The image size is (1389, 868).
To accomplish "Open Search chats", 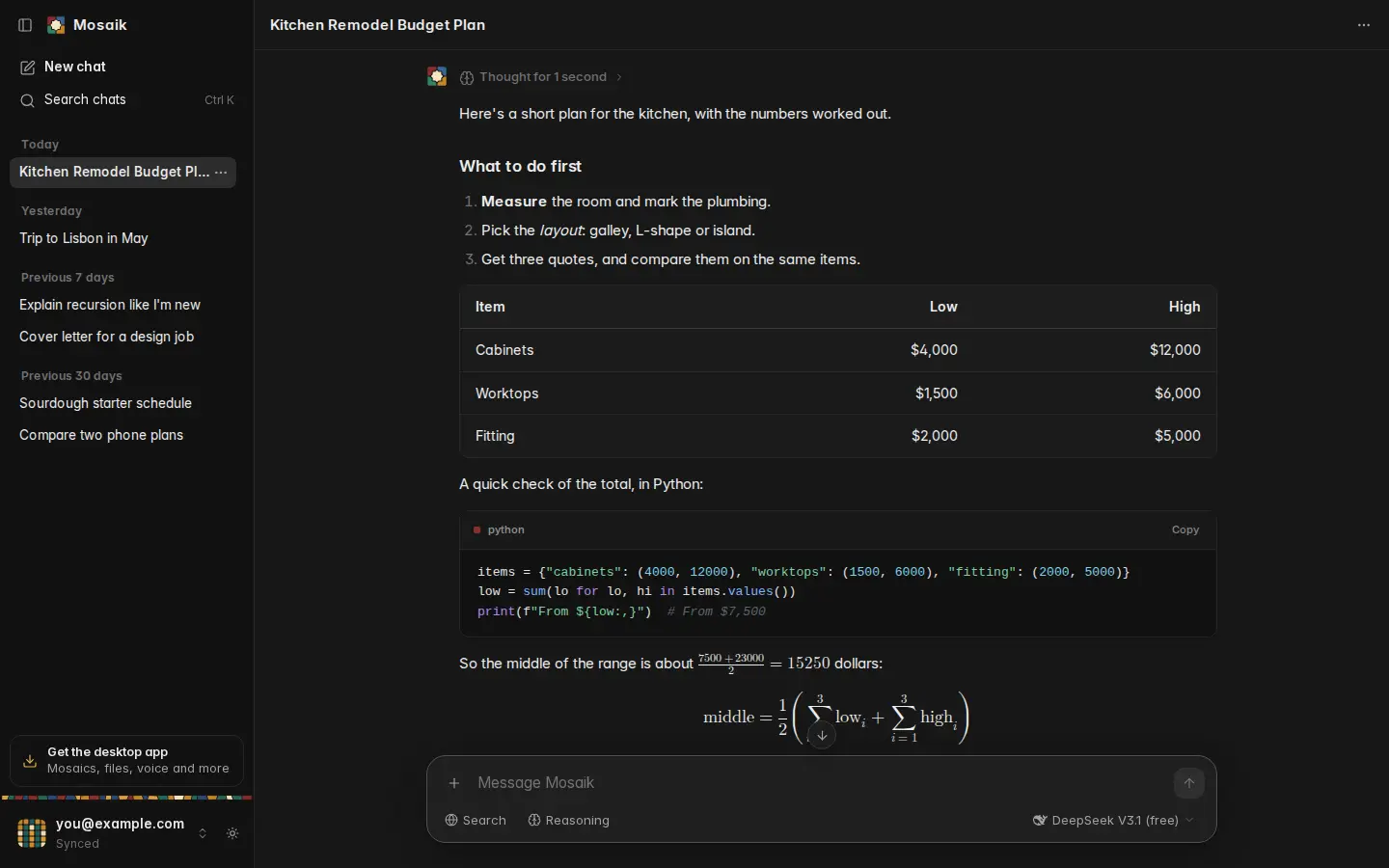I will 126,100.
